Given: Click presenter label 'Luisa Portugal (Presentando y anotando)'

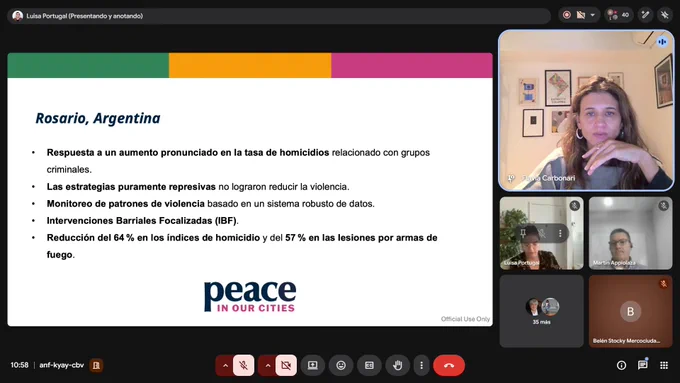Looking at the screenshot, I should (85, 16).
